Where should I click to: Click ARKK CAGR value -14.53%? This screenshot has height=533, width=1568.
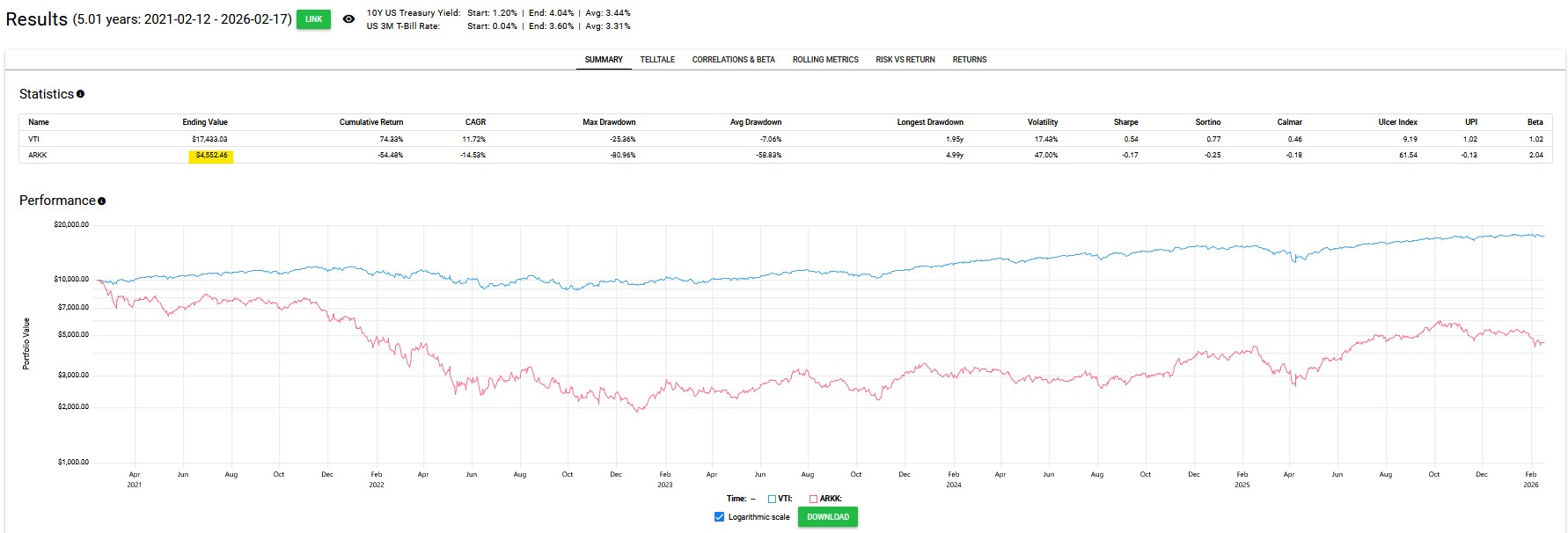tap(473, 155)
